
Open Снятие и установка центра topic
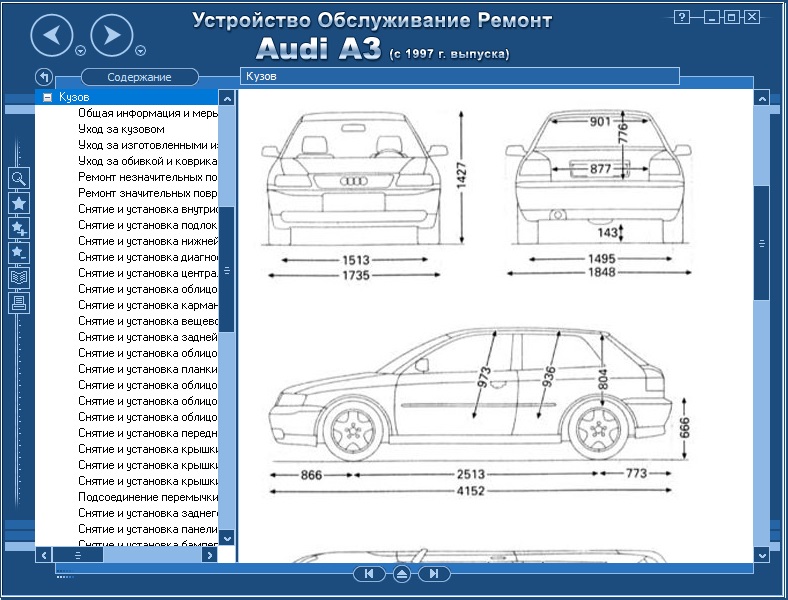click(148, 273)
